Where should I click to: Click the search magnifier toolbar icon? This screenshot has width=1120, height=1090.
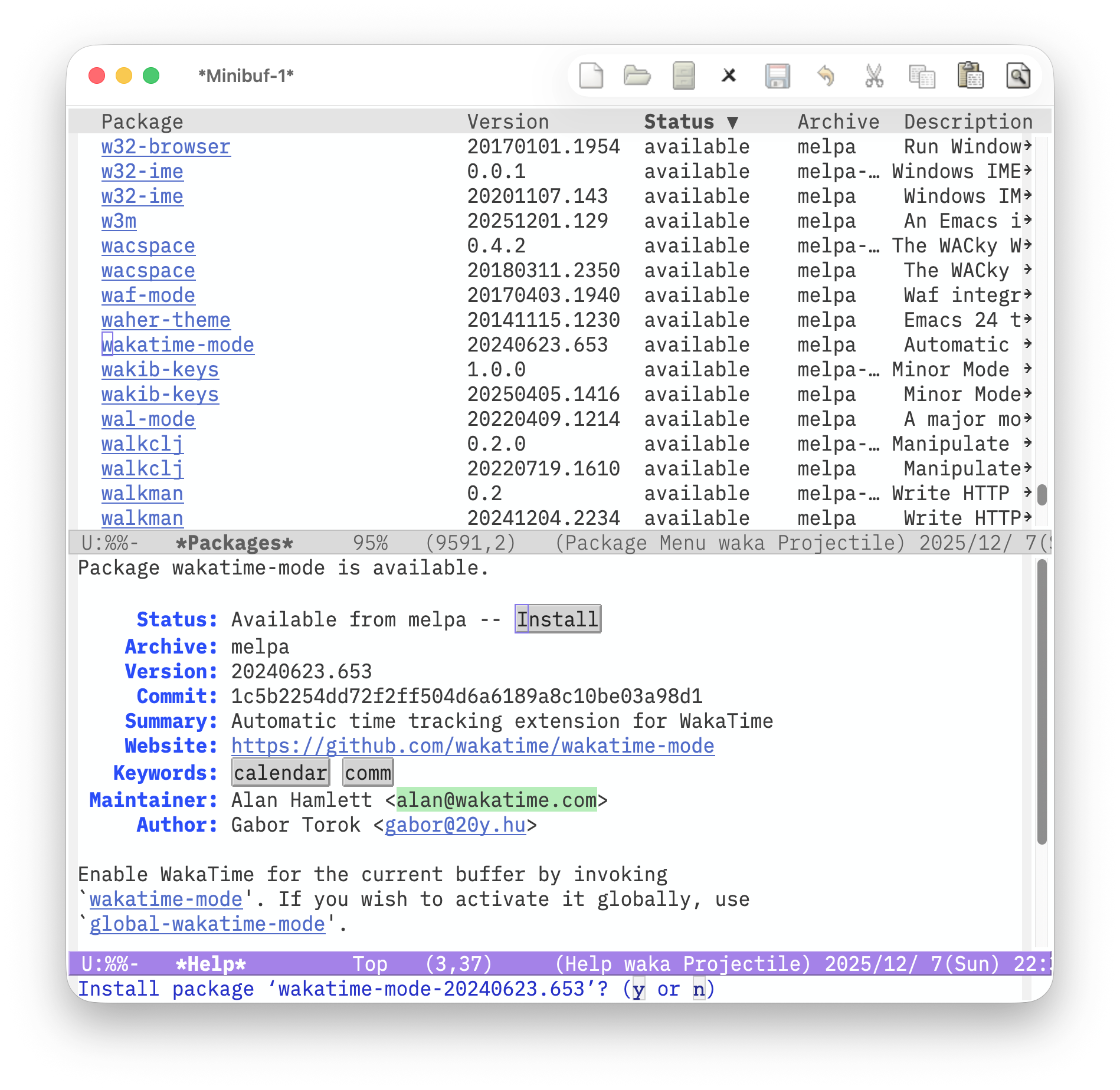pyautogui.click(x=1018, y=75)
